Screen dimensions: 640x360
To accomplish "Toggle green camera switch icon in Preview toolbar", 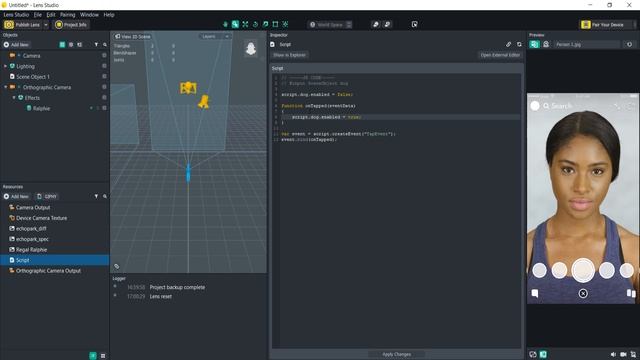I will pyautogui.click(x=534, y=44).
